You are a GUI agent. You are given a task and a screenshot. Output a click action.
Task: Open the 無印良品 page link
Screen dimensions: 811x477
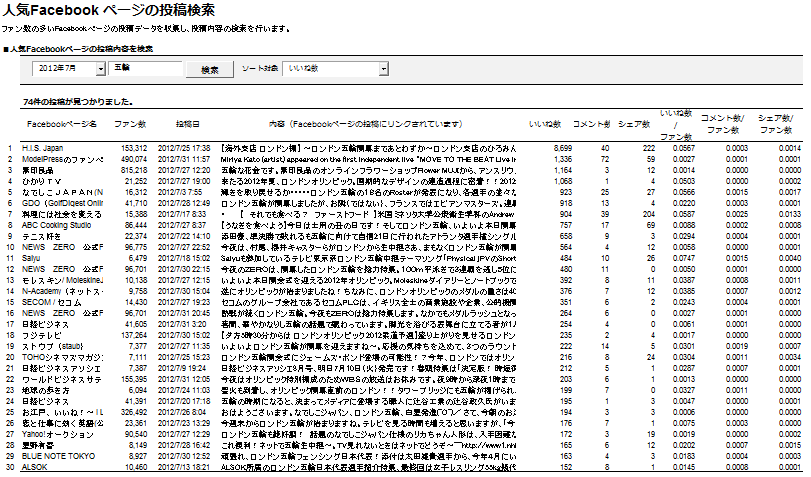37,170
